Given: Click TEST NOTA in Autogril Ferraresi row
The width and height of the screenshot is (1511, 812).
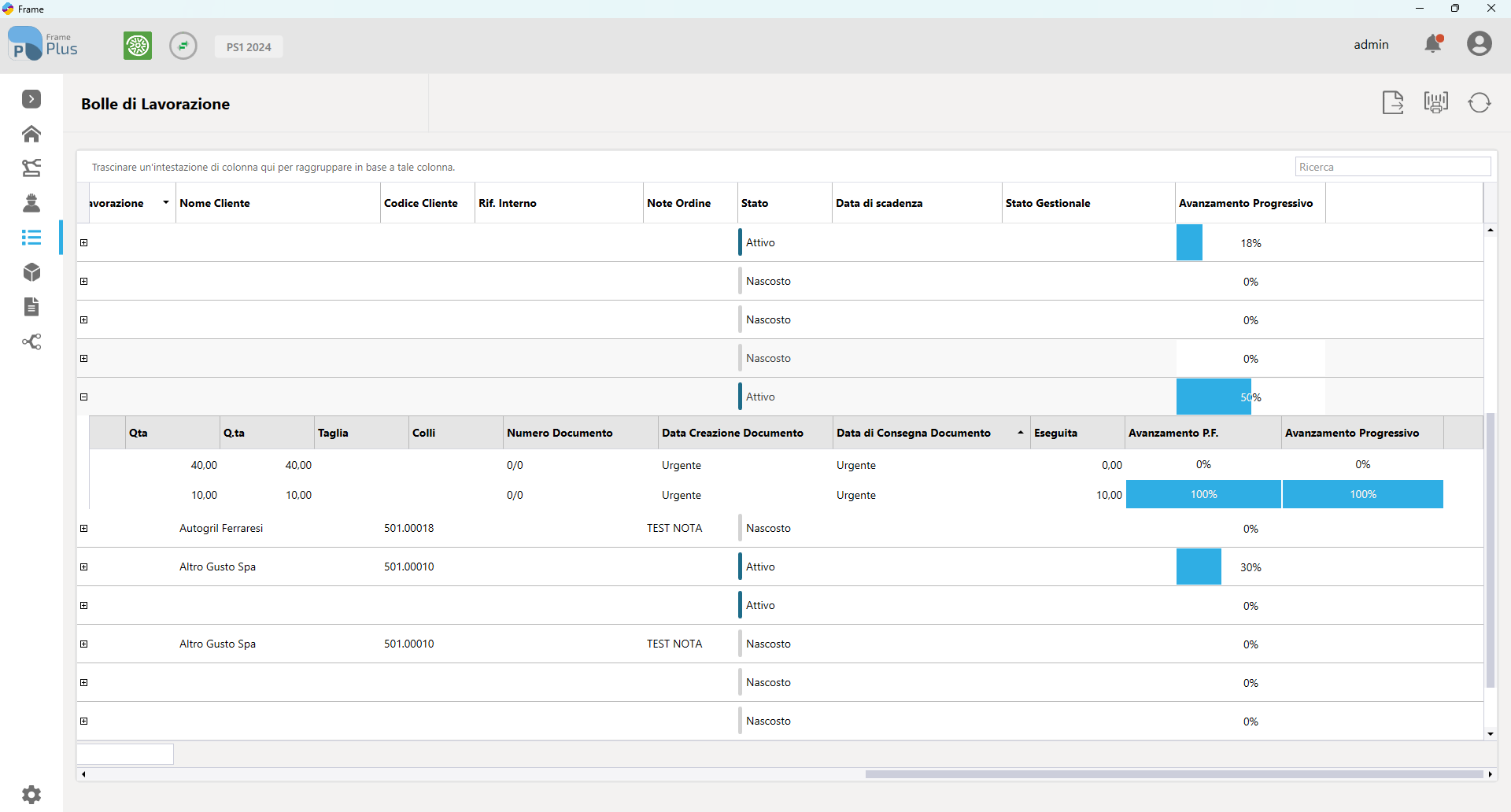Looking at the screenshot, I should [674, 528].
